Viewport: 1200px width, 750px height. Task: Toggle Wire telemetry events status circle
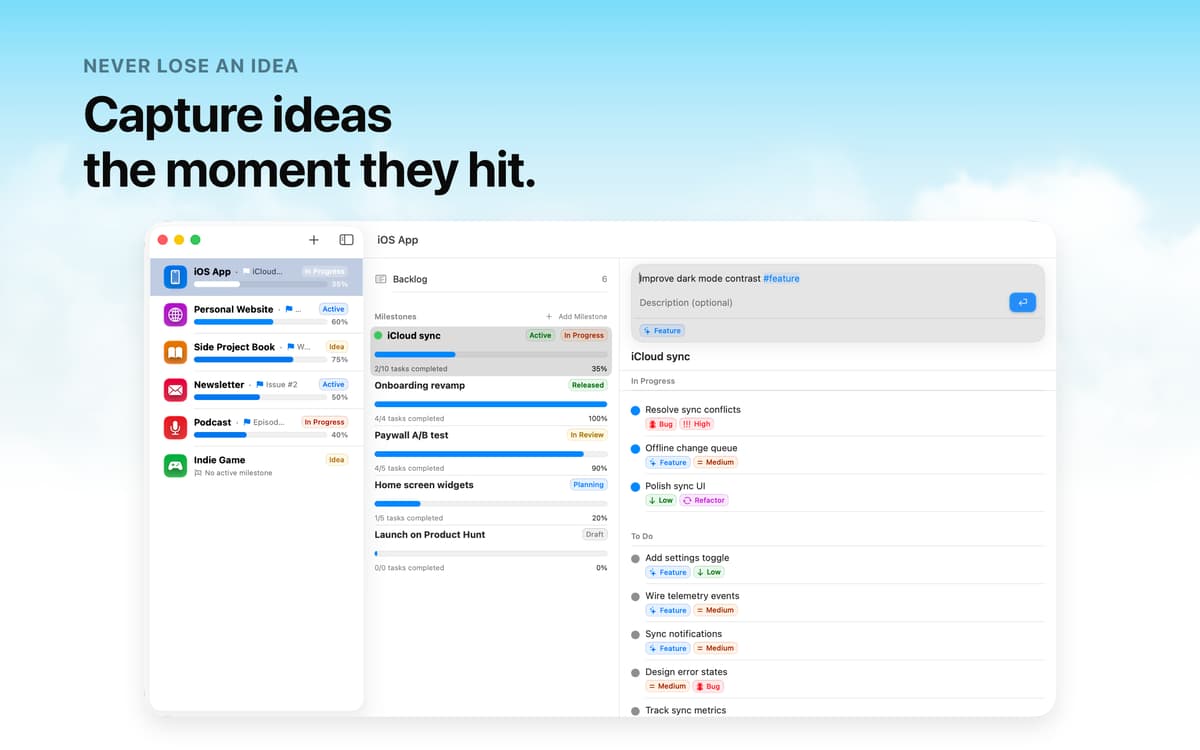coord(636,596)
